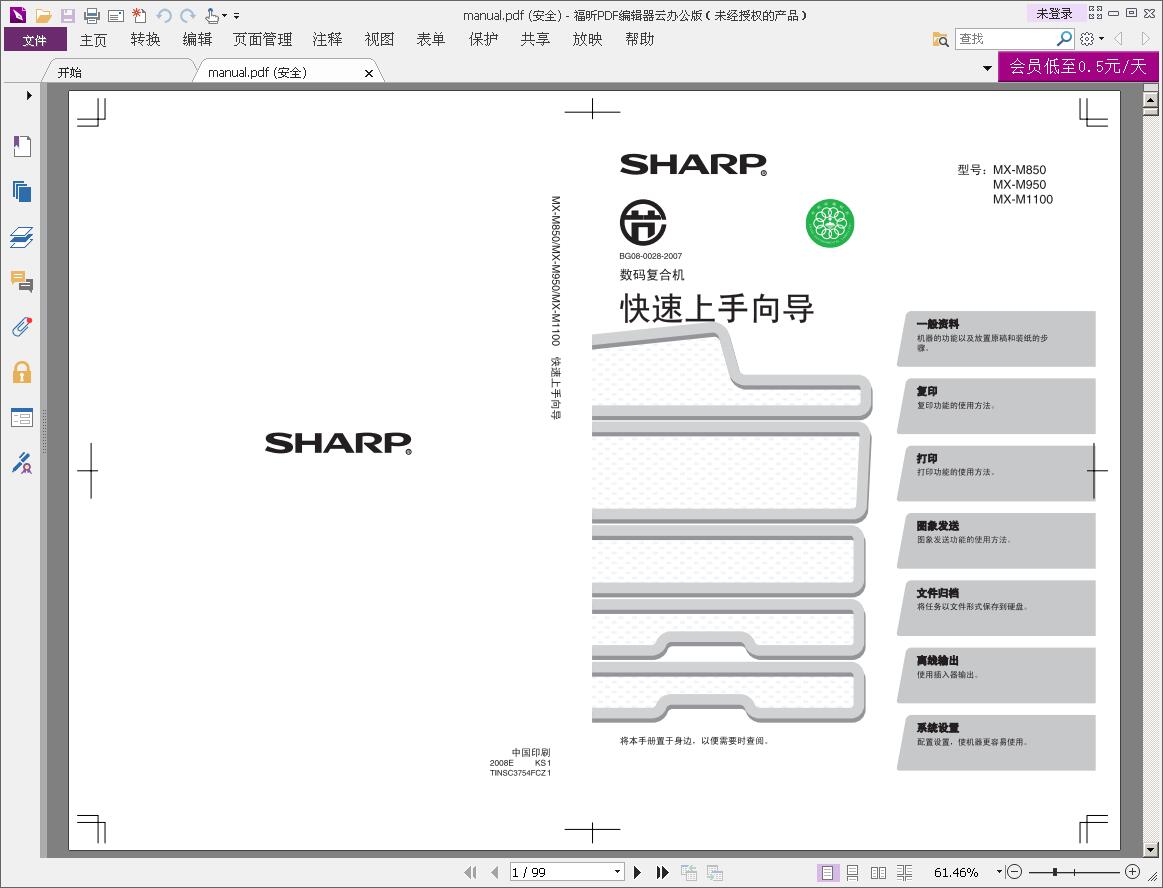
Task: Open the search settings gear dropdown arrow
Action: 1101,39
